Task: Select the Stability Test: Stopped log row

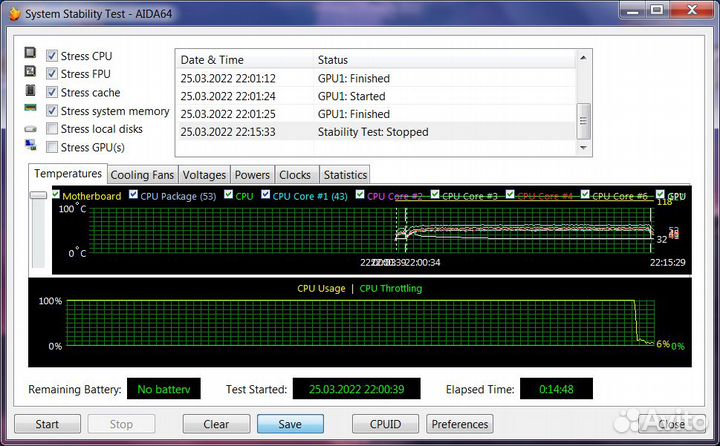Action: 376,132
